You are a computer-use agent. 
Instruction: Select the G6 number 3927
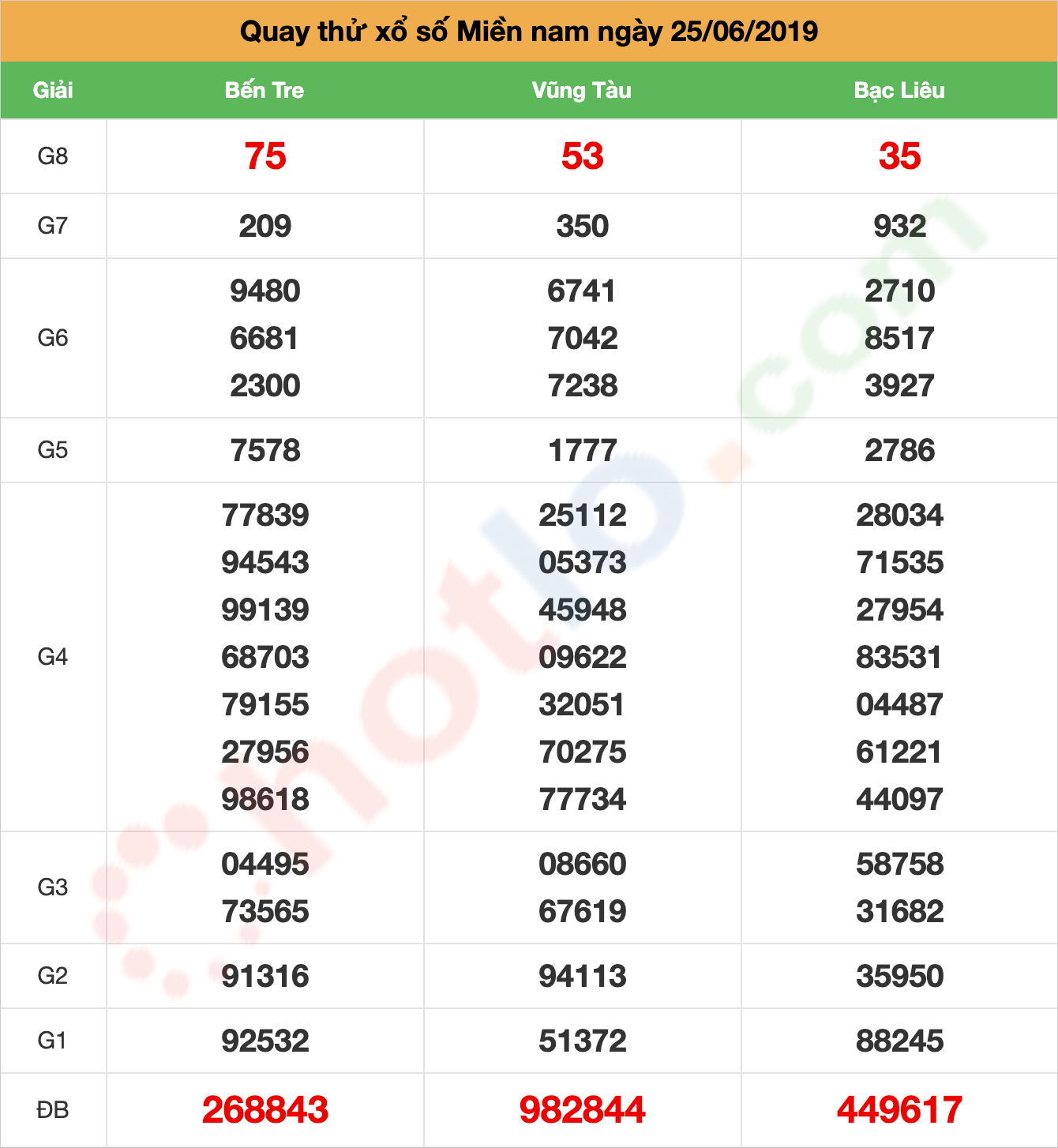click(900, 386)
